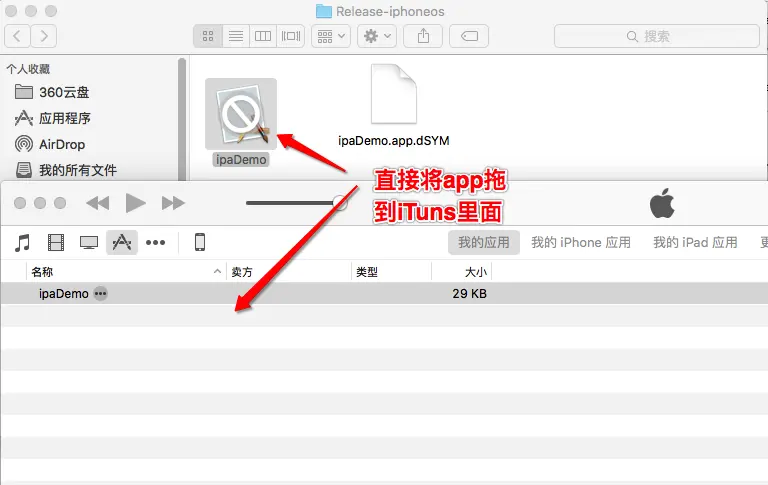This screenshot has width=768, height=485.
Task: Click iTunes play button
Action: tap(135, 203)
